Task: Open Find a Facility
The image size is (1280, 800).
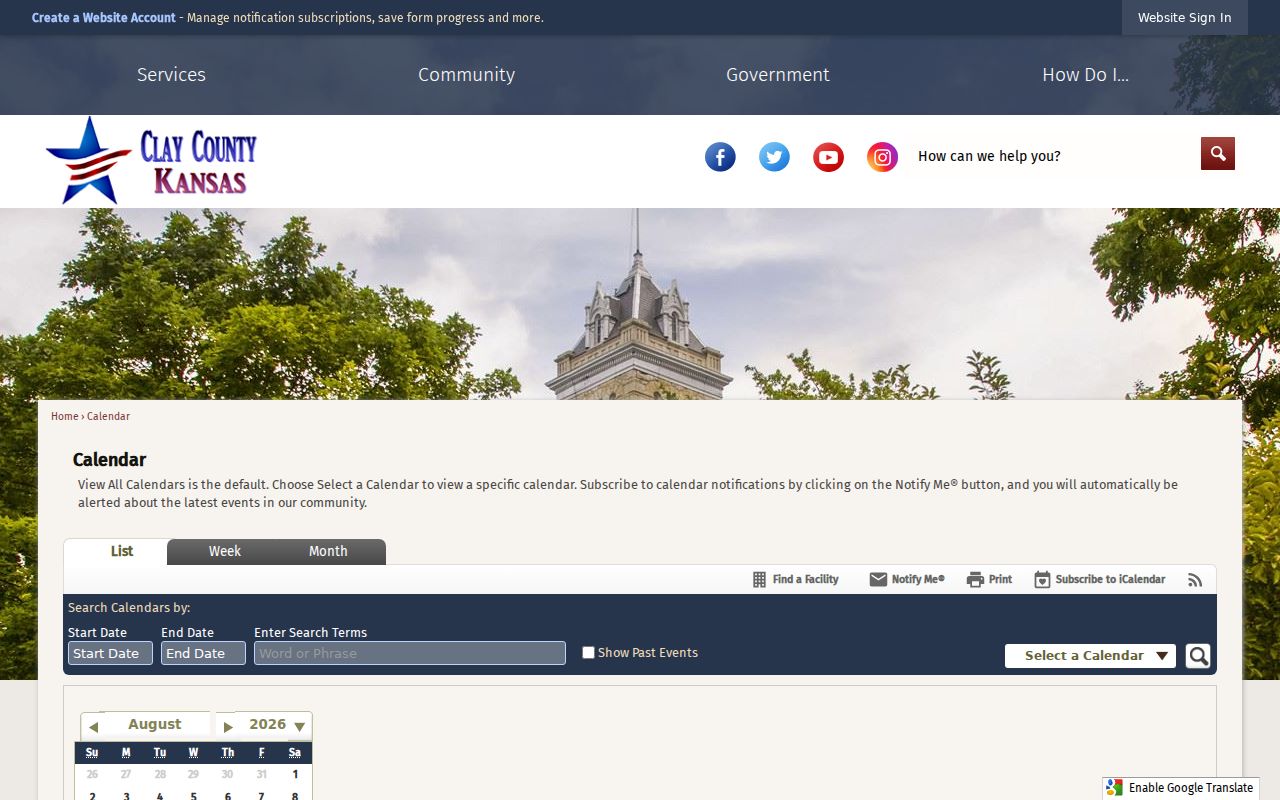Action: [x=795, y=579]
